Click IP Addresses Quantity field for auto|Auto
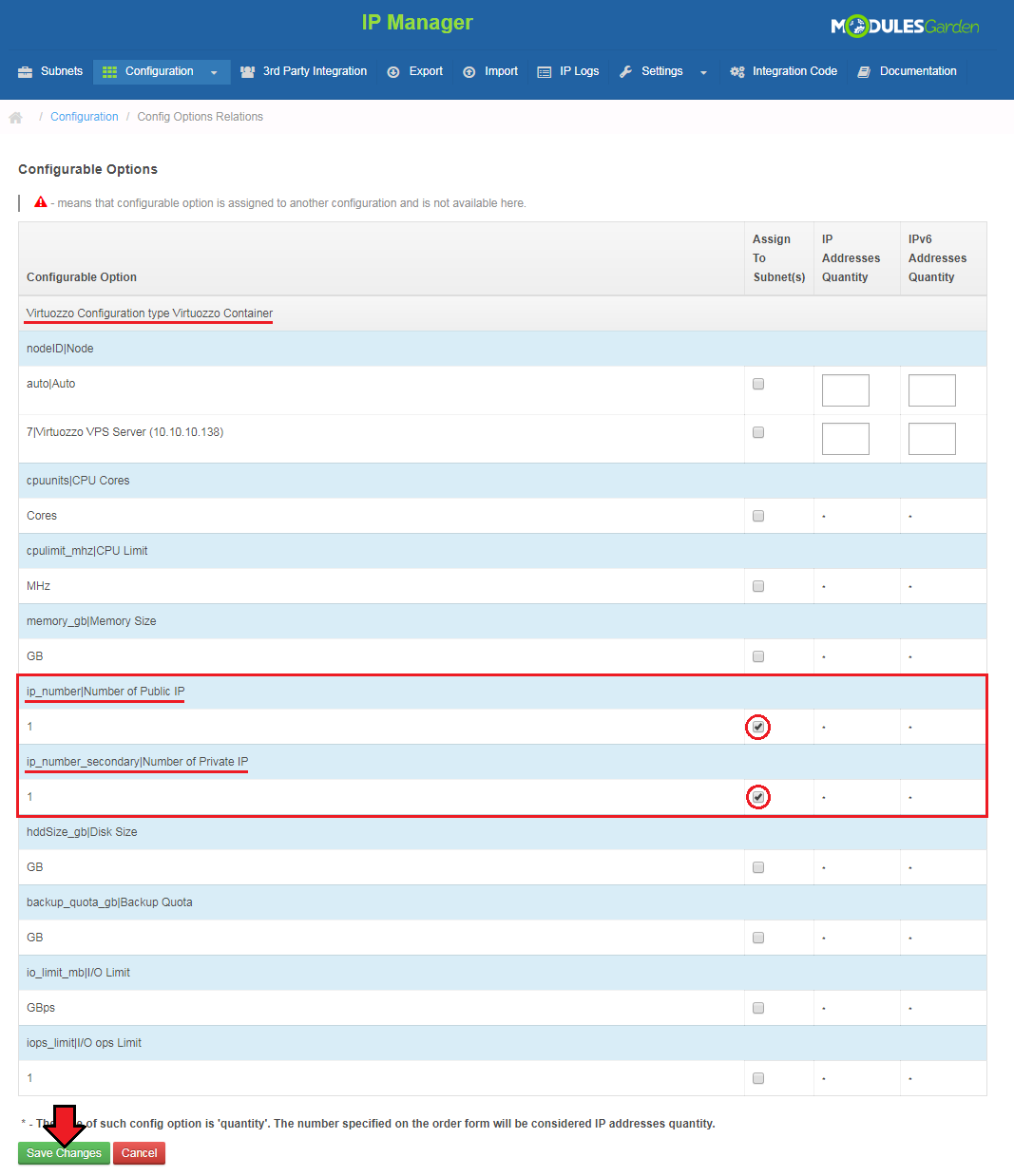The image size is (1014, 1176). pyautogui.click(x=846, y=390)
